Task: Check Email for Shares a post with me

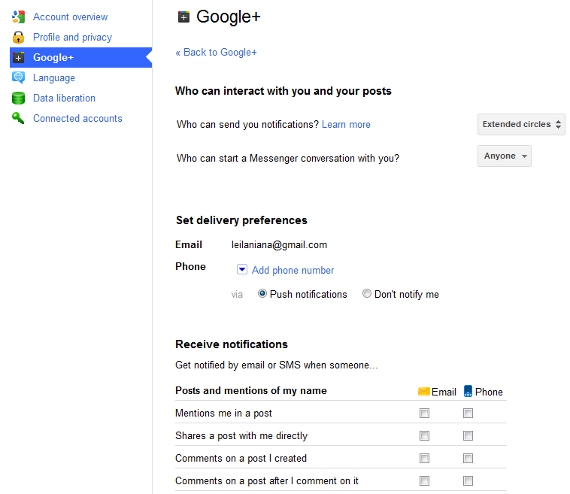Action: click(x=424, y=435)
